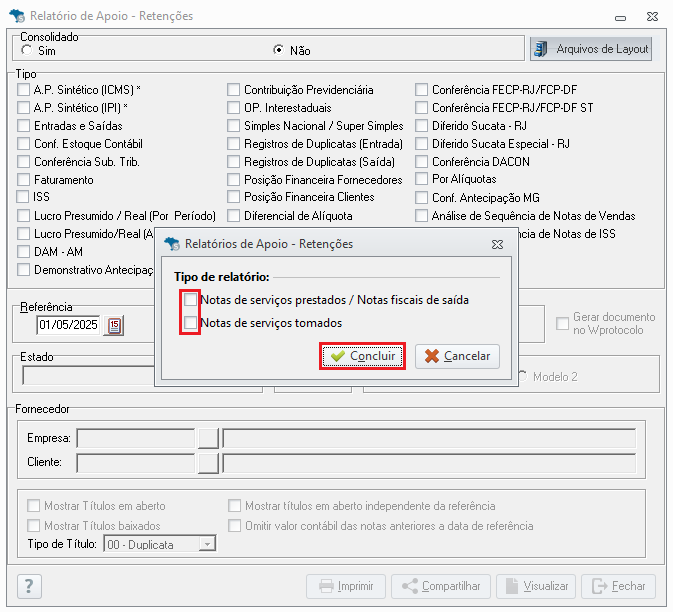The height and width of the screenshot is (612, 673).
Task: Click the Empresa lookup button
Action: click(208, 438)
